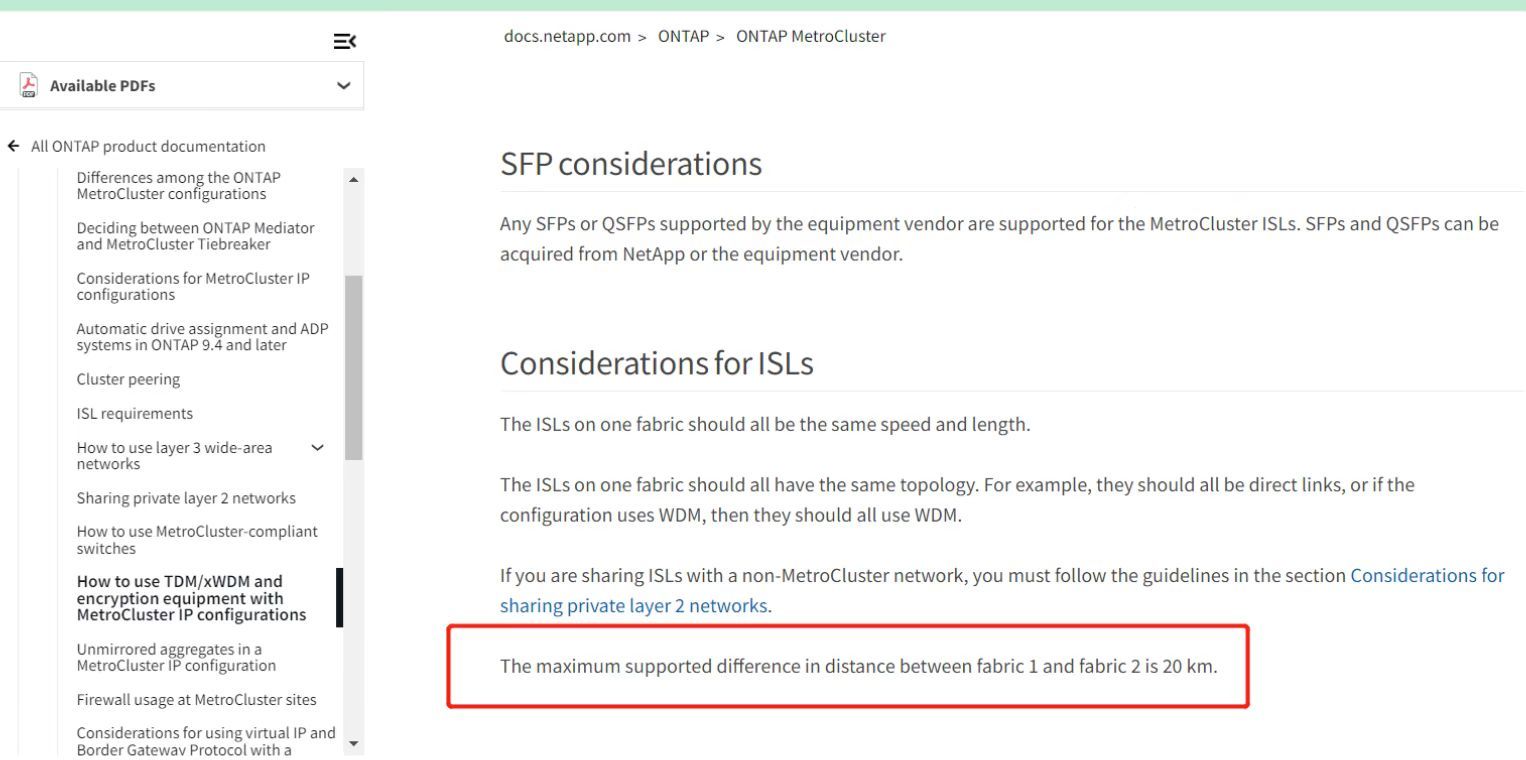Click the docs.netapp.com breadcrumb home link
This screenshot has height=760, width=1526.
[568, 36]
